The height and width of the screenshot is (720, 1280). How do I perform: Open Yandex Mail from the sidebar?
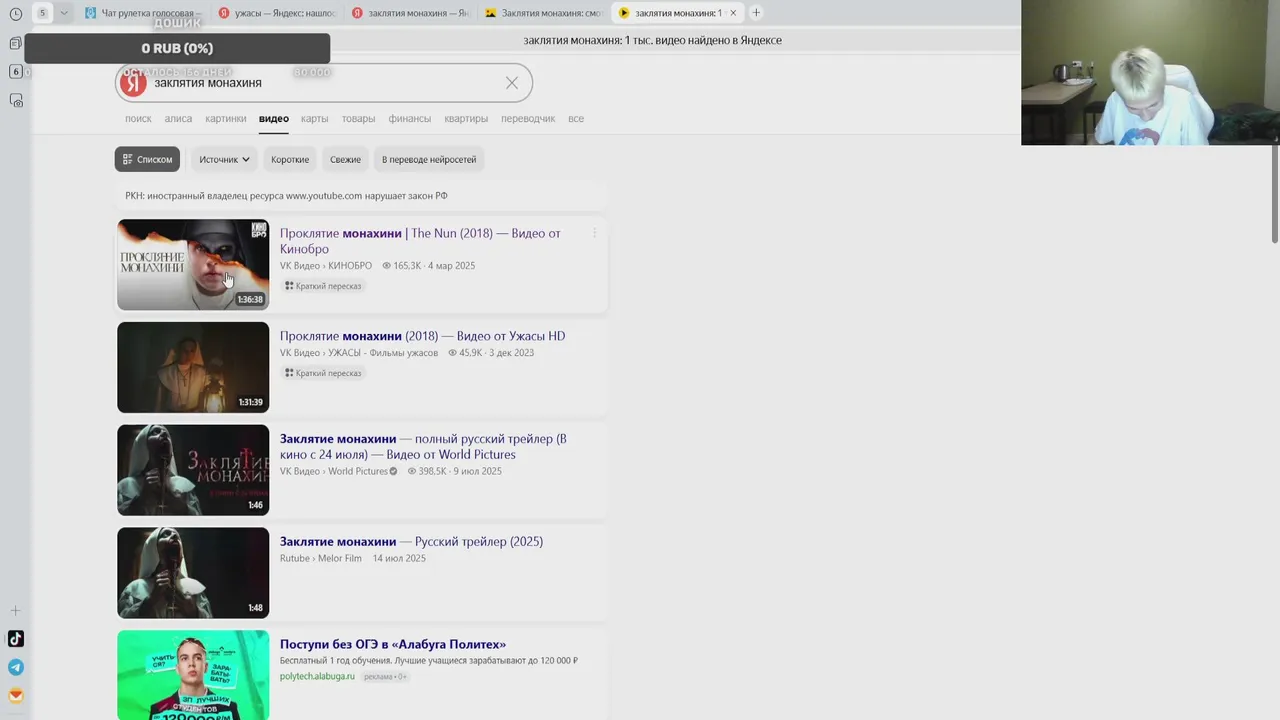(x=15, y=695)
